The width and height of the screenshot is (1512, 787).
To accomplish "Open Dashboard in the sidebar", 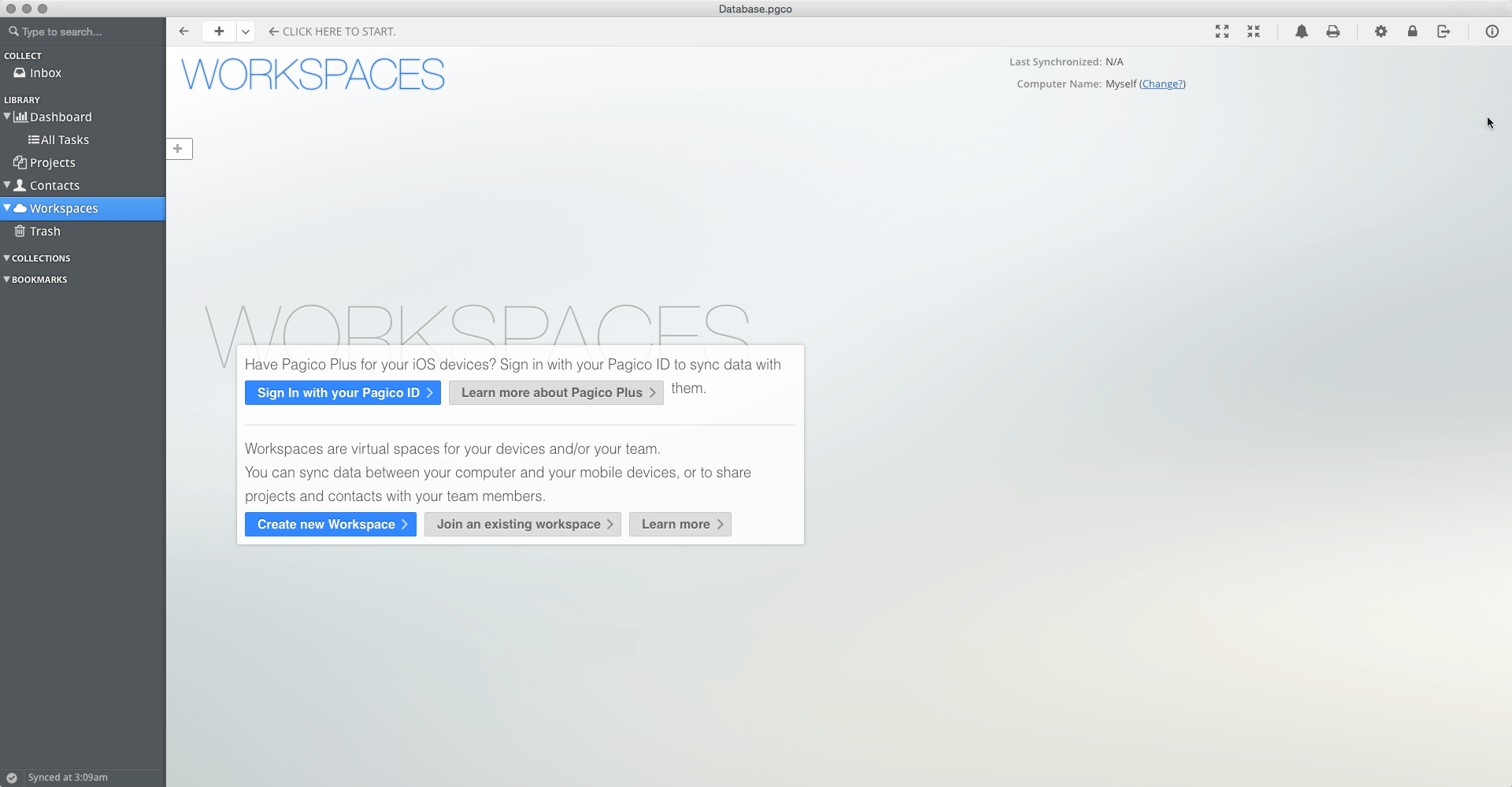I will (61, 117).
